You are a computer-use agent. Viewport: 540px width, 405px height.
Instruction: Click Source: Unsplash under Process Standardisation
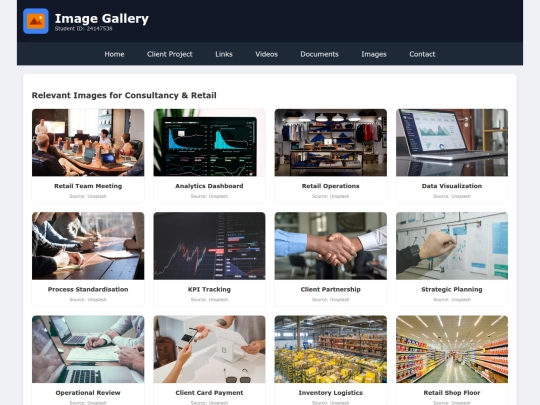tap(88, 300)
